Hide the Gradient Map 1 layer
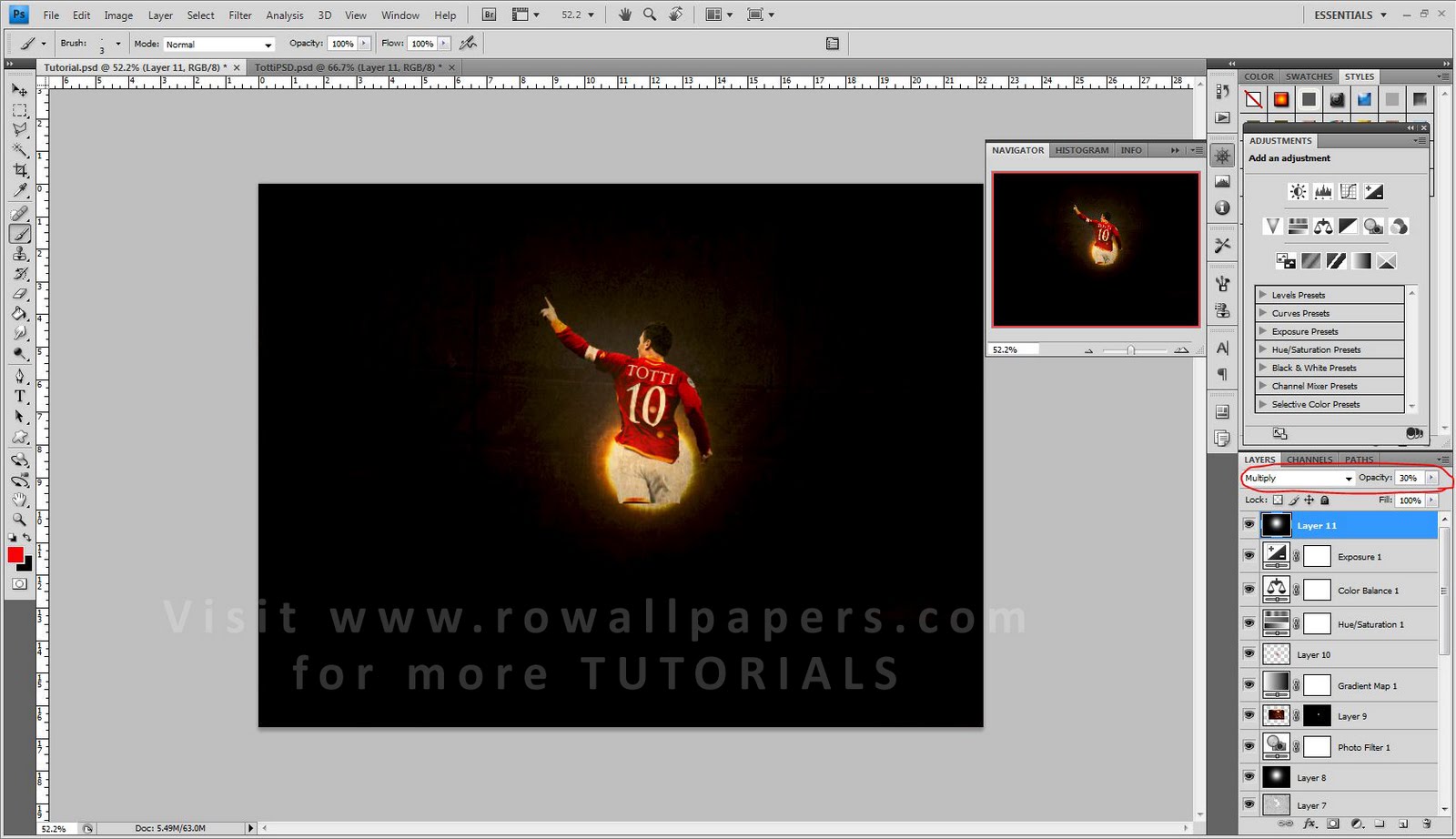Viewport: 1456px width, 839px height. [1249, 685]
